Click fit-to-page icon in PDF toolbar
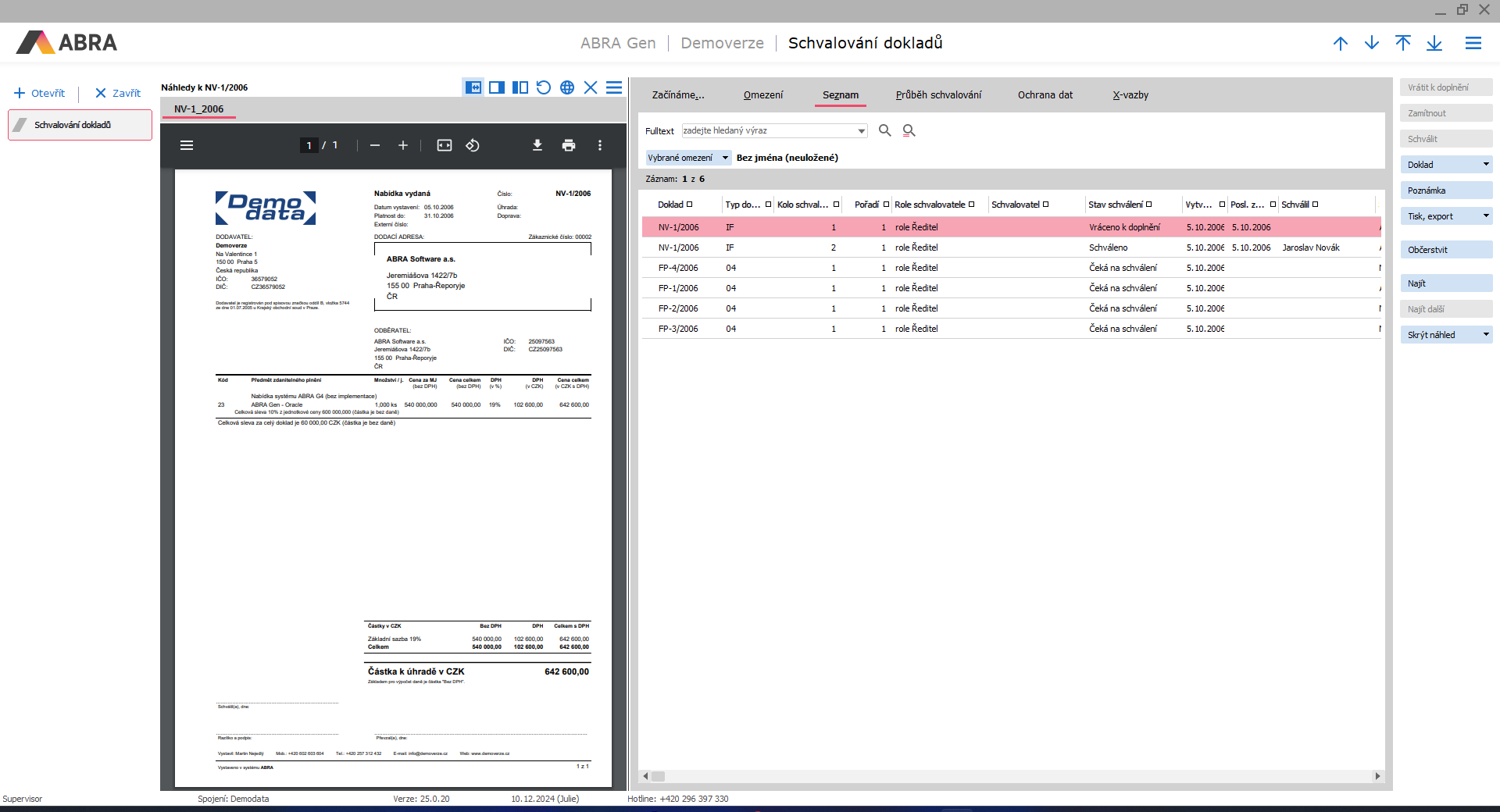This screenshot has height=812, width=1500. tap(445, 145)
